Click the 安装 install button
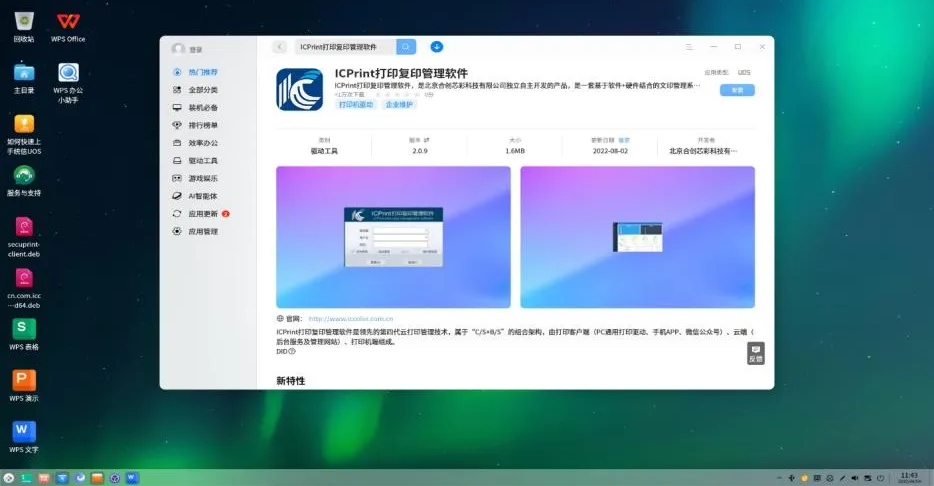 pos(737,90)
